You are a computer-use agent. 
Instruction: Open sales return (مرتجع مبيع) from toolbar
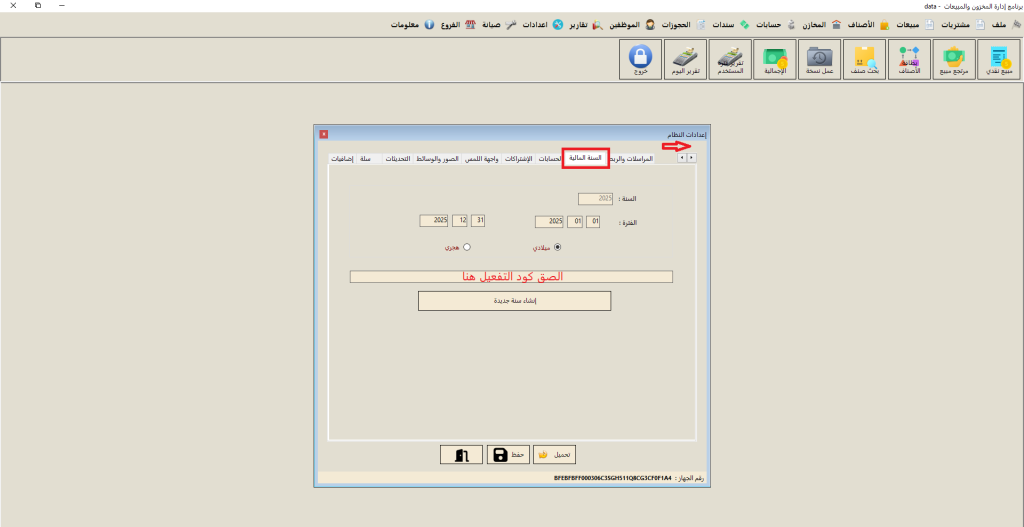951,61
